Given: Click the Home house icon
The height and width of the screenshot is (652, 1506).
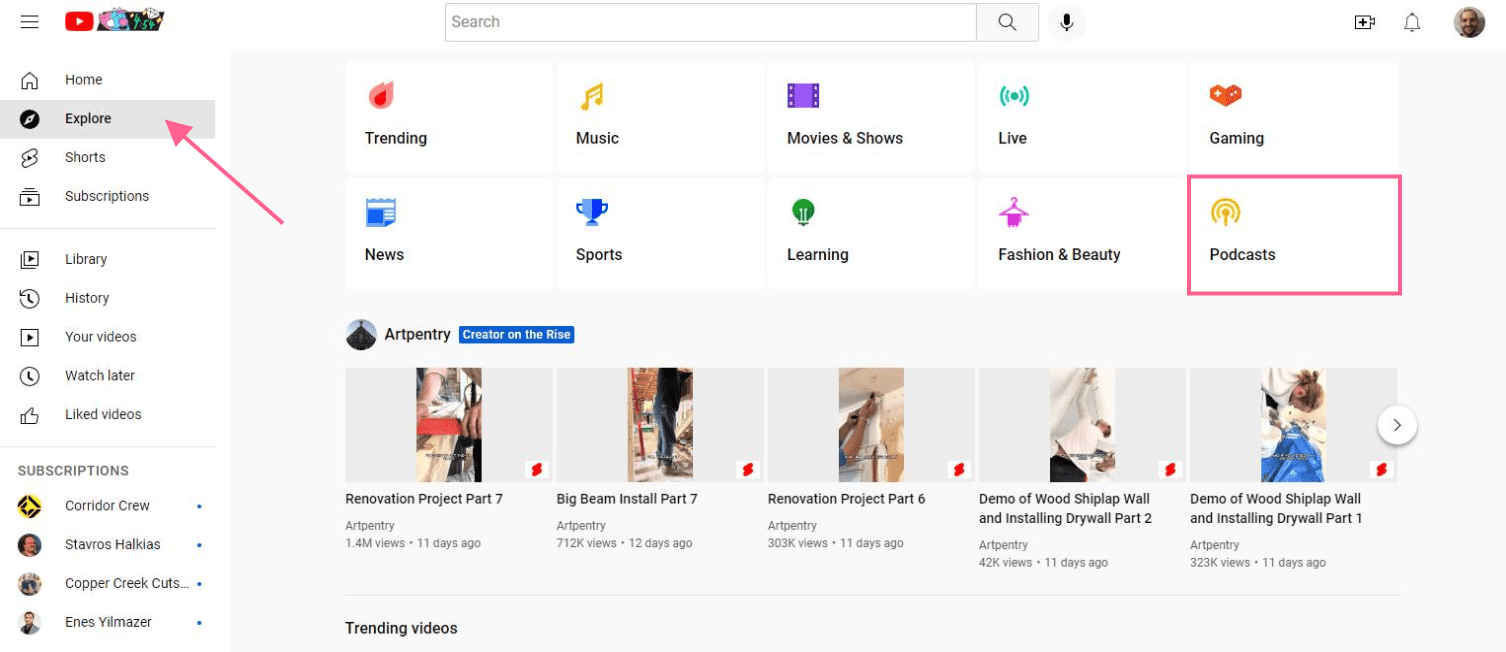Looking at the screenshot, I should tap(30, 80).
